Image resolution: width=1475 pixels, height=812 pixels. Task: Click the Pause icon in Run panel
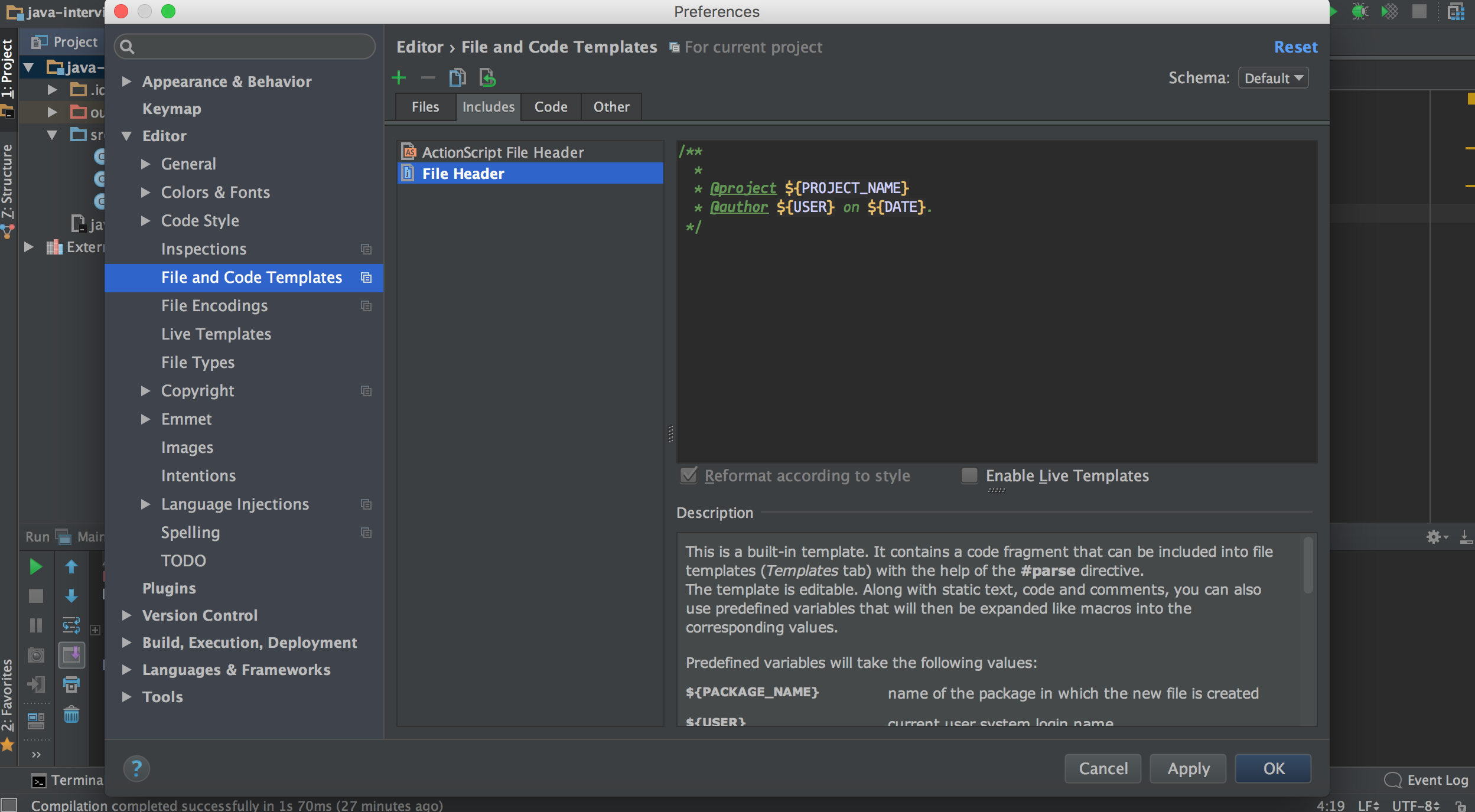(x=35, y=625)
